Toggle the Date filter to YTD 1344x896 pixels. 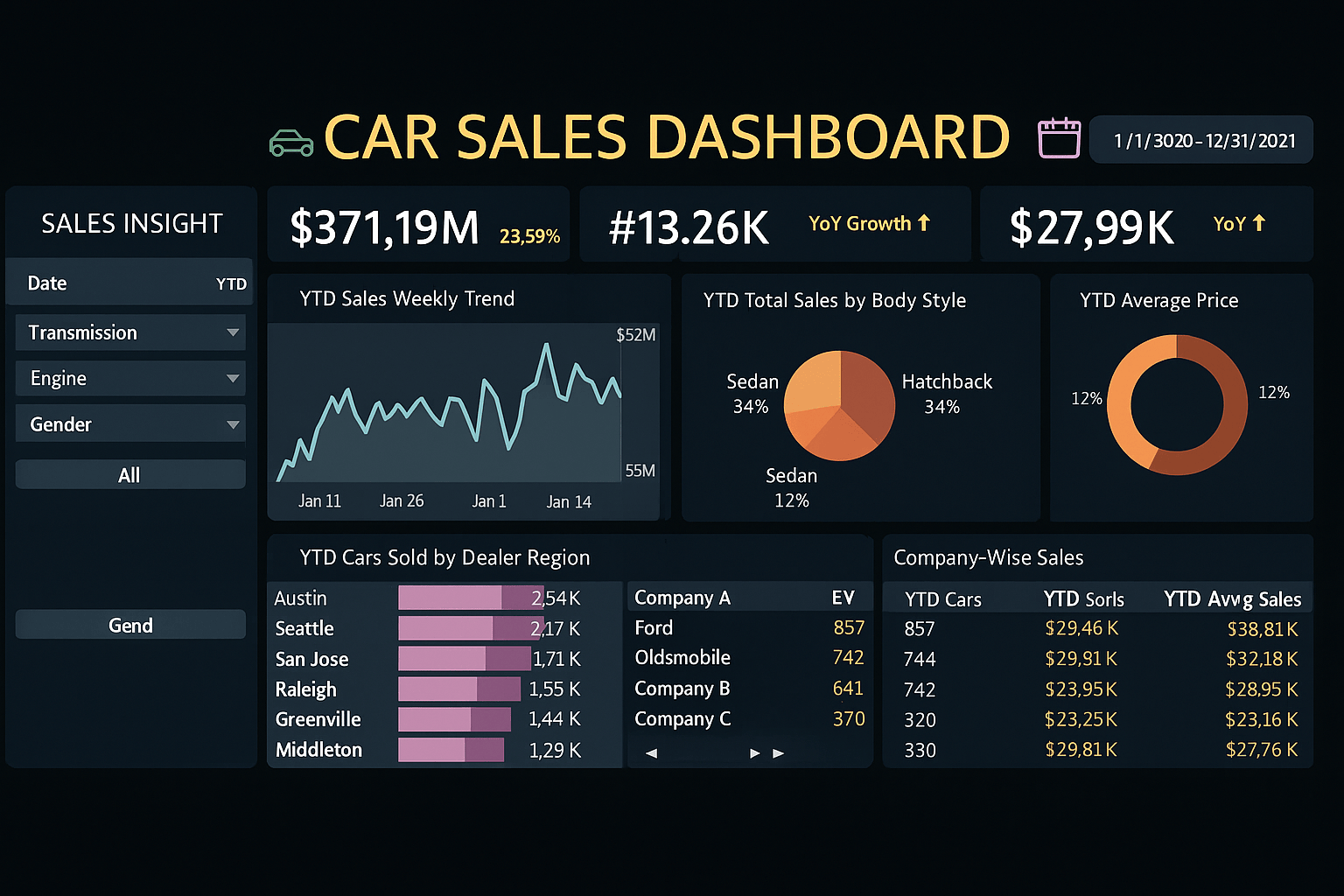pos(231,283)
